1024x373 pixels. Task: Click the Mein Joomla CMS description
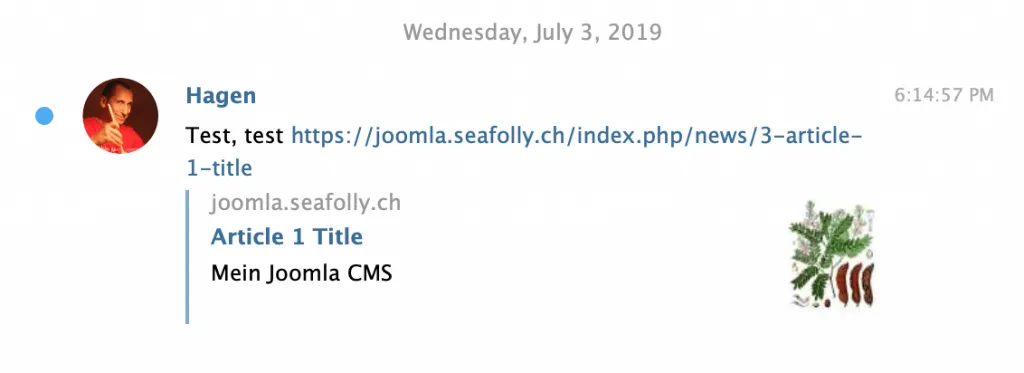[x=301, y=272]
